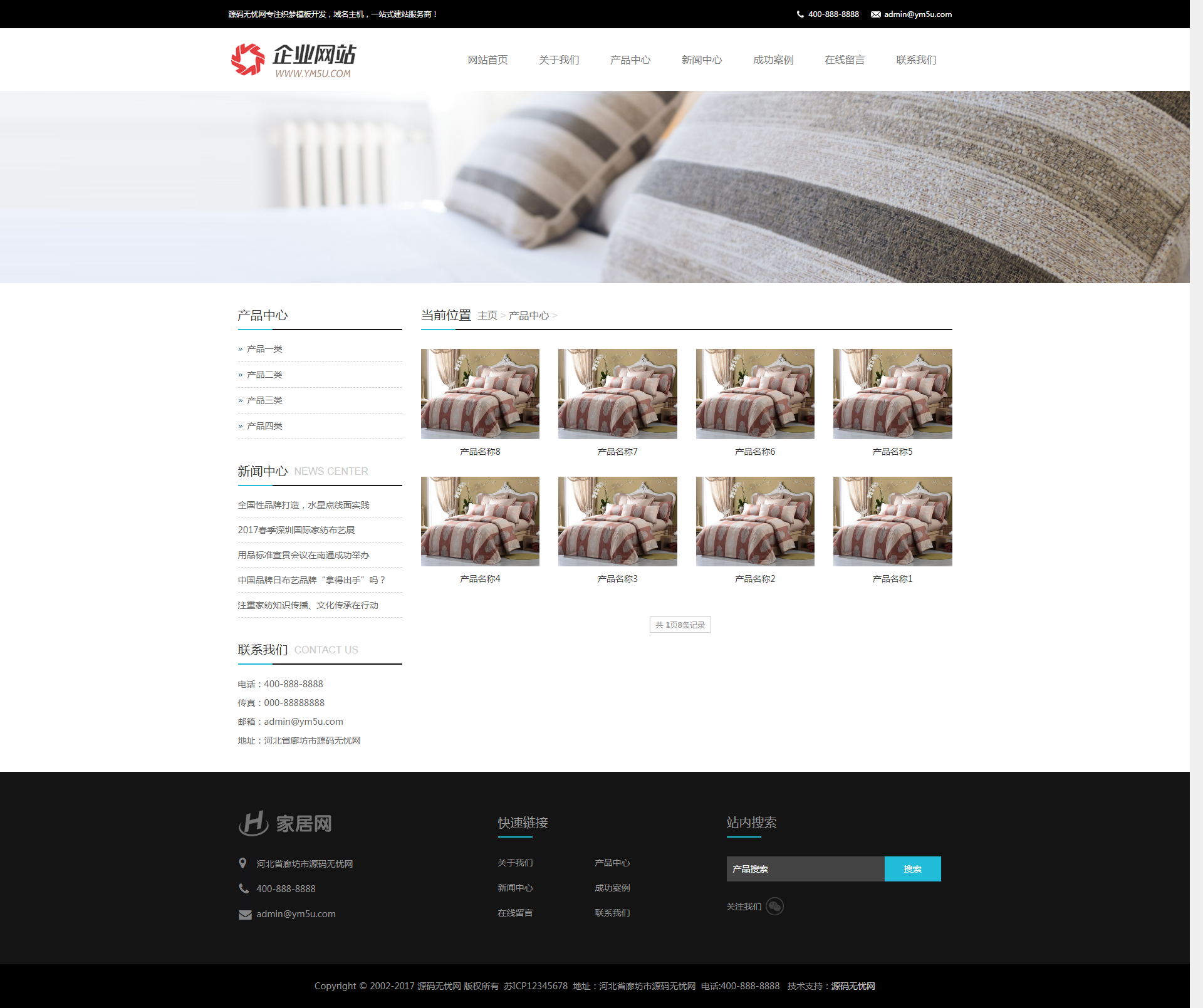
Task: Click the red logo in the header
Action: (x=248, y=60)
